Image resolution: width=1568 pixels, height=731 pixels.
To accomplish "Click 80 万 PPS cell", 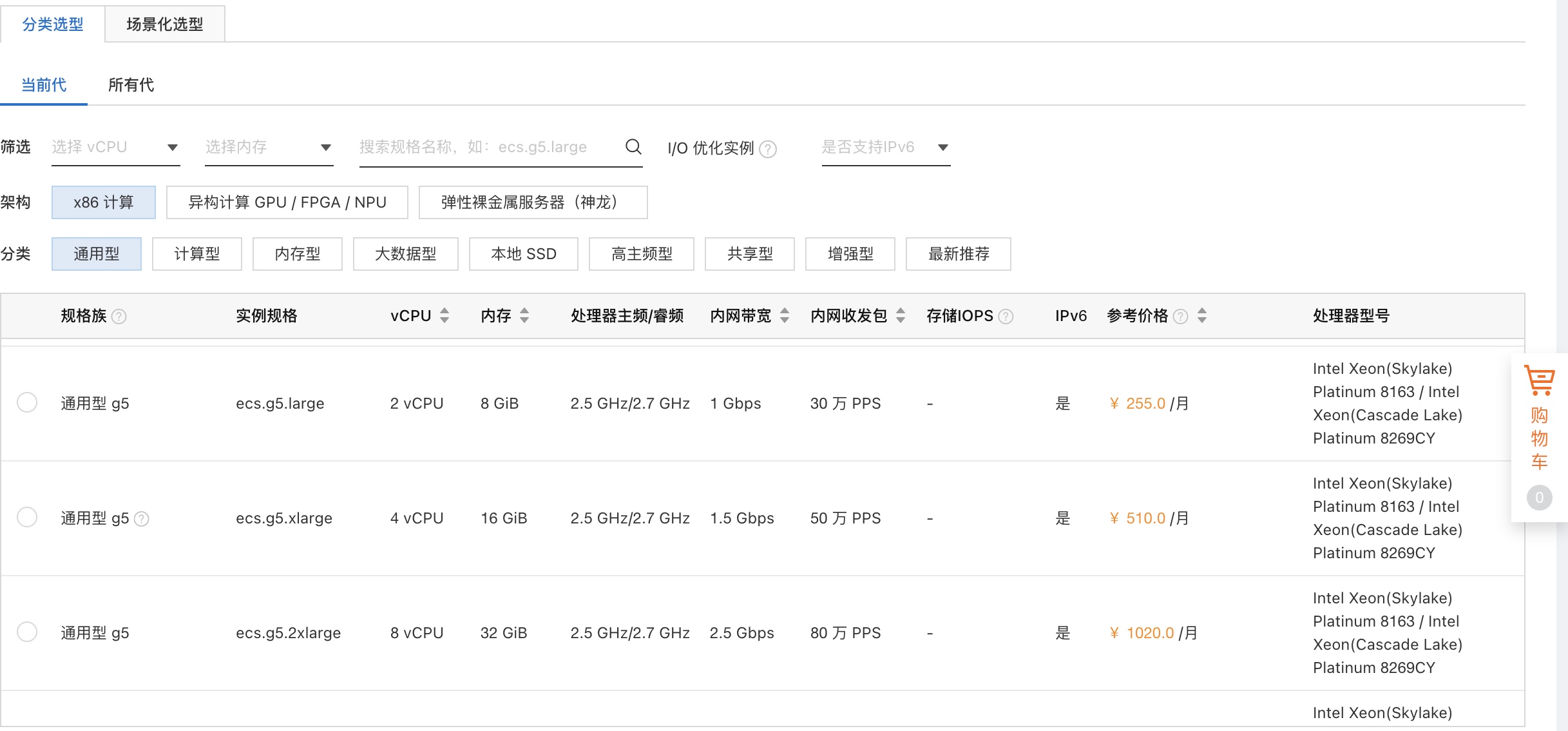I will click(845, 633).
